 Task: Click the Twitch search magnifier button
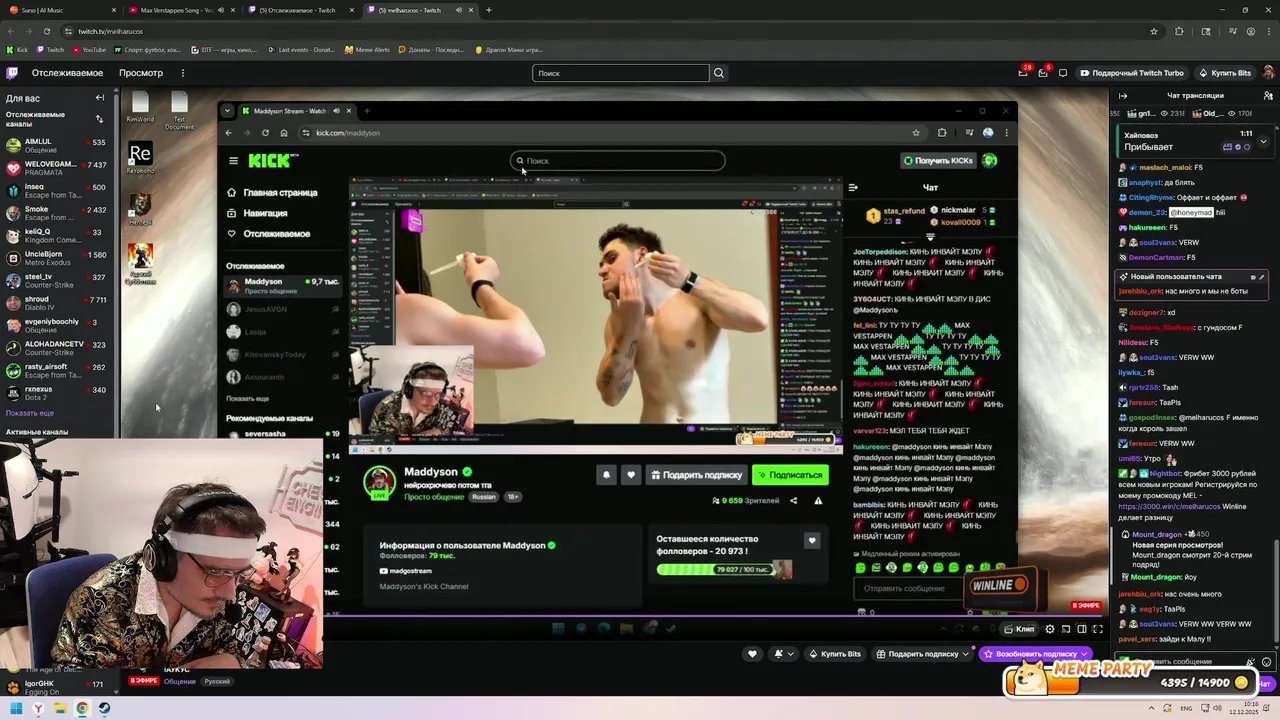tap(718, 73)
